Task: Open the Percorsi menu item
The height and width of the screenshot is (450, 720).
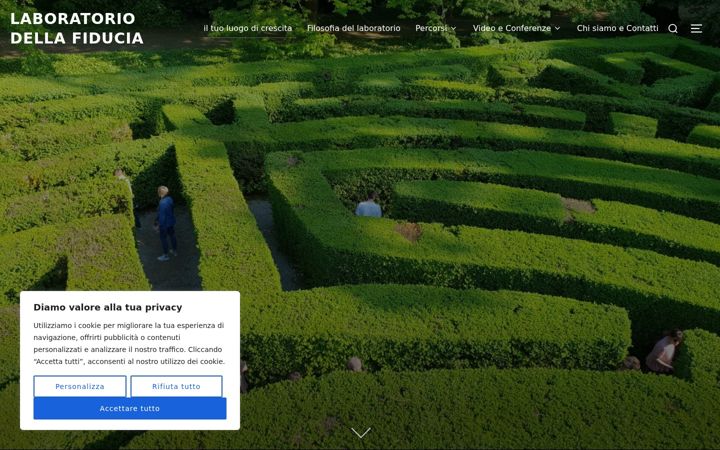Action: pos(431,28)
